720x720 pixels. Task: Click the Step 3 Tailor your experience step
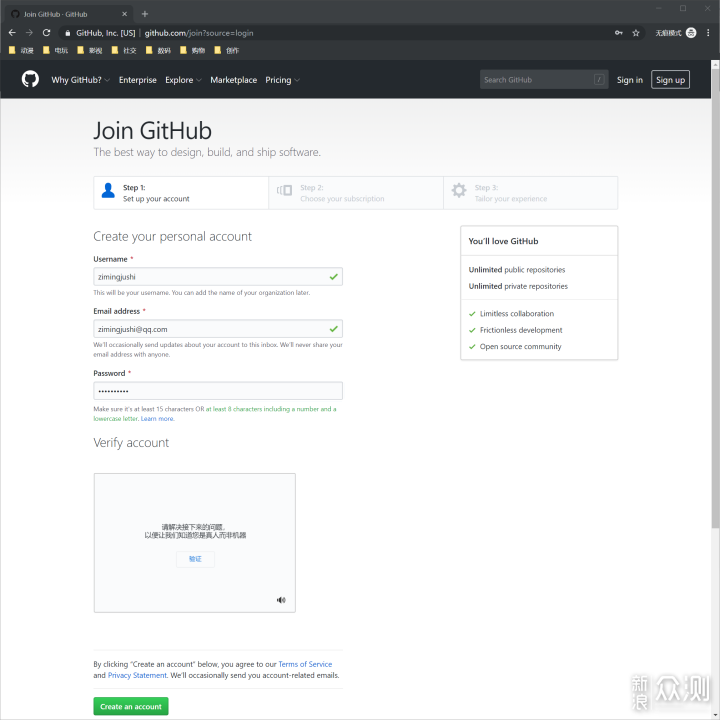coord(530,193)
